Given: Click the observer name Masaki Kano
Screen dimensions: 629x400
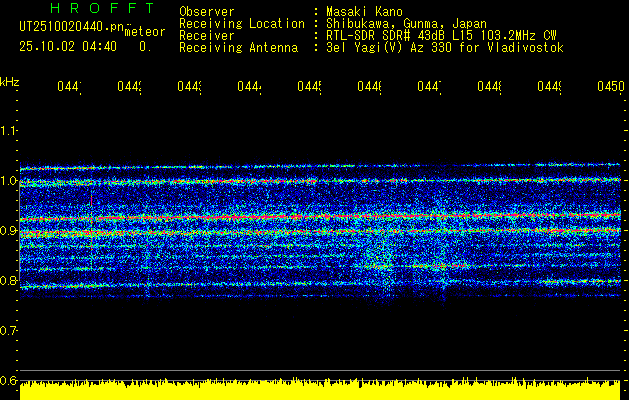Looking at the screenshot, I should 364,11.
